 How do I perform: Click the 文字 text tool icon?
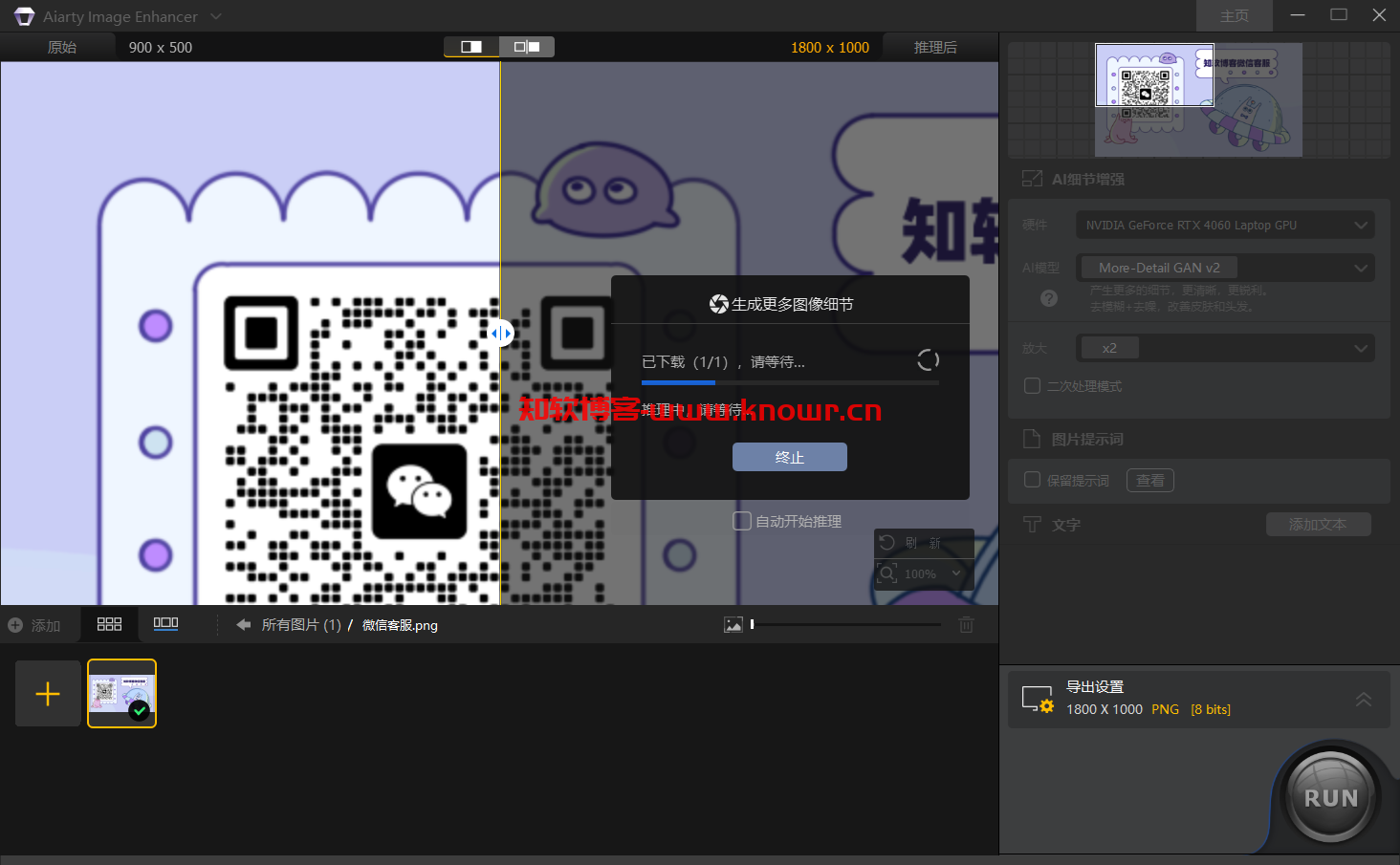point(1032,524)
